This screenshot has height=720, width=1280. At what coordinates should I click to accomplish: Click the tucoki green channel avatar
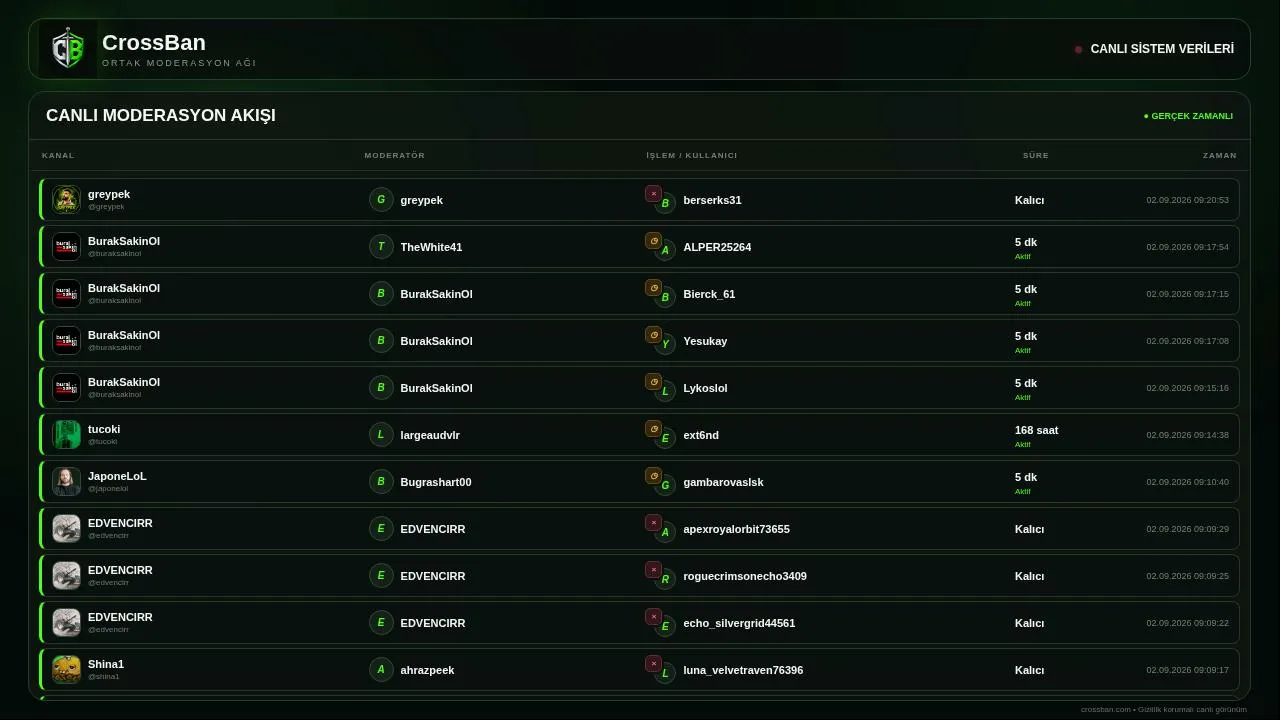(66, 434)
